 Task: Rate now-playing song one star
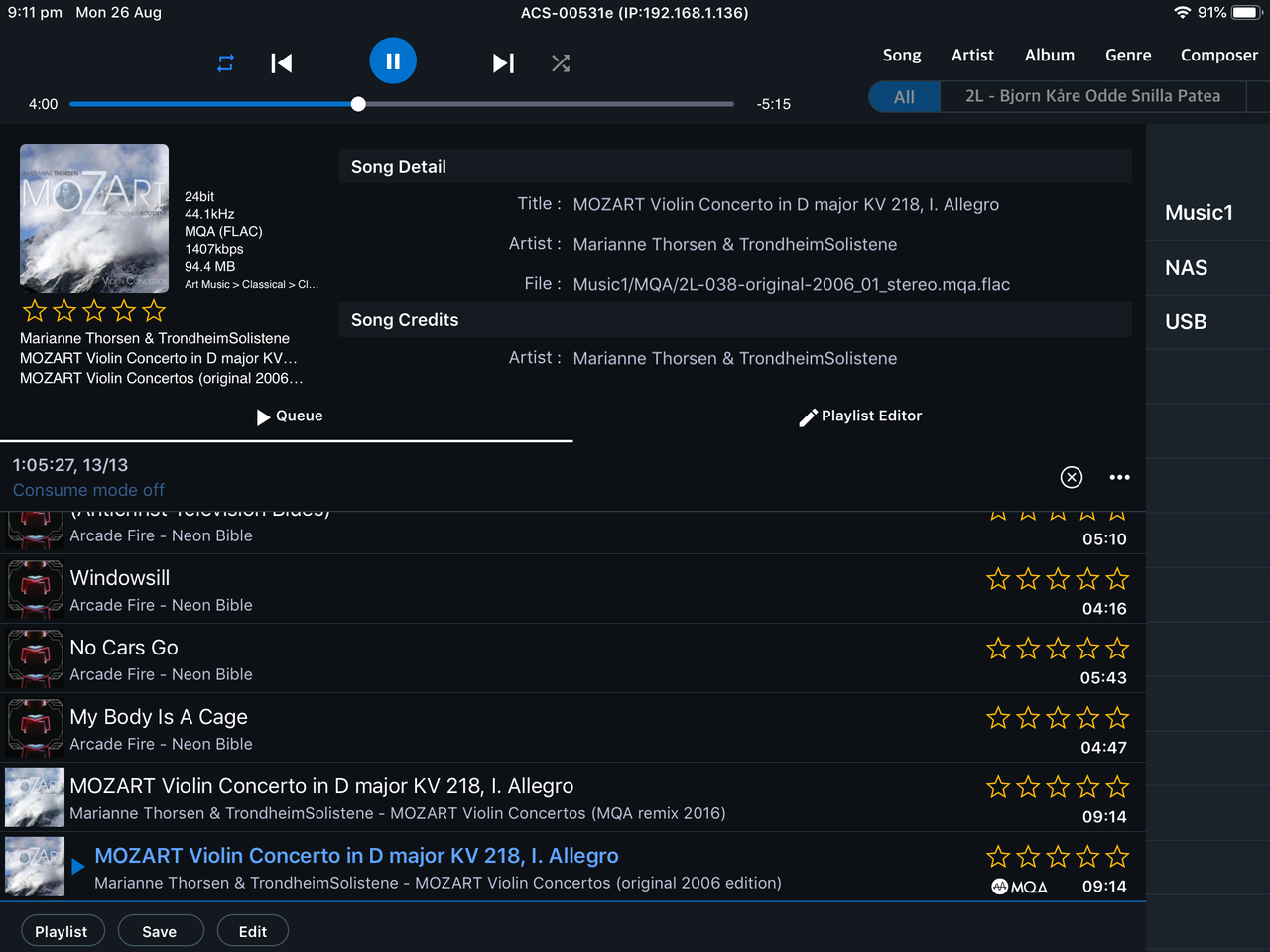click(35, 311)
